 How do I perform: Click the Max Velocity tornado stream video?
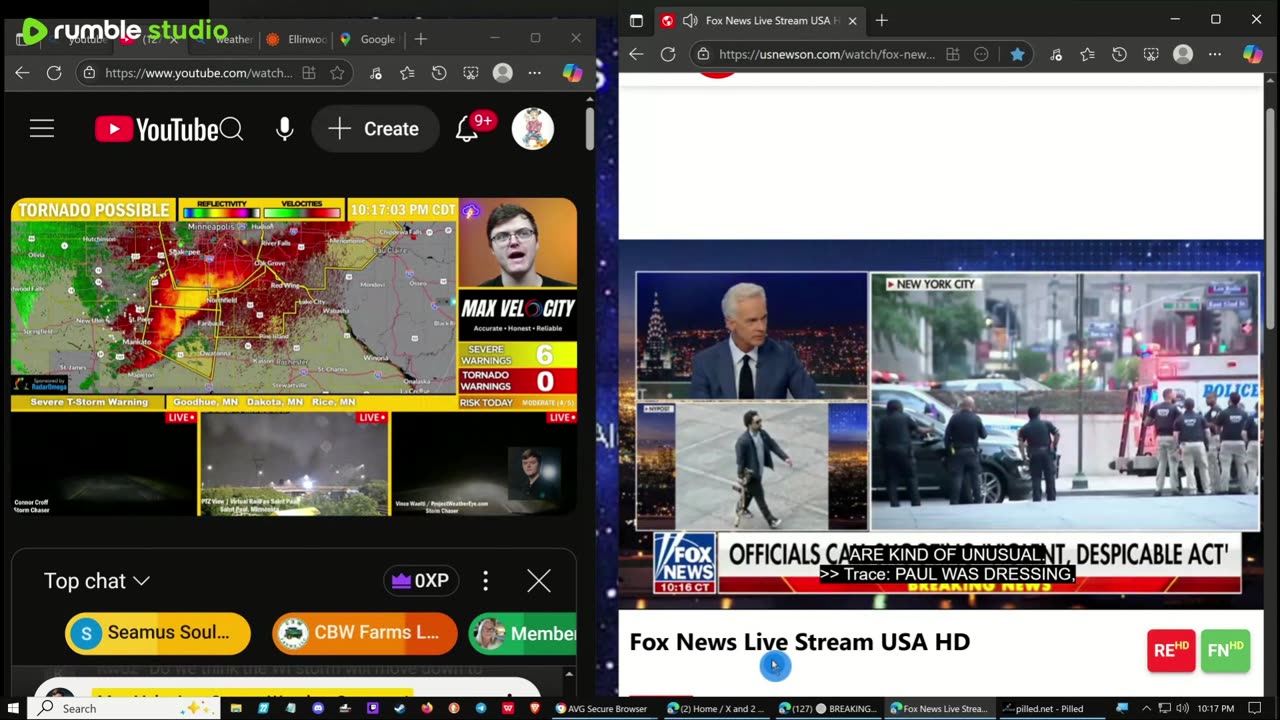(294, 356)
